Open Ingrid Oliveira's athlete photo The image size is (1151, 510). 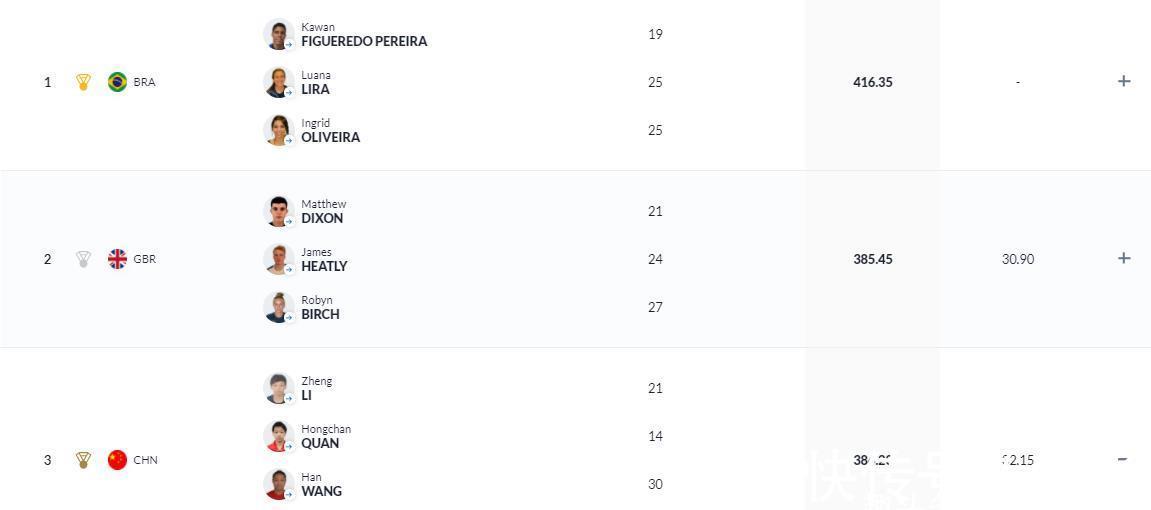279,131
